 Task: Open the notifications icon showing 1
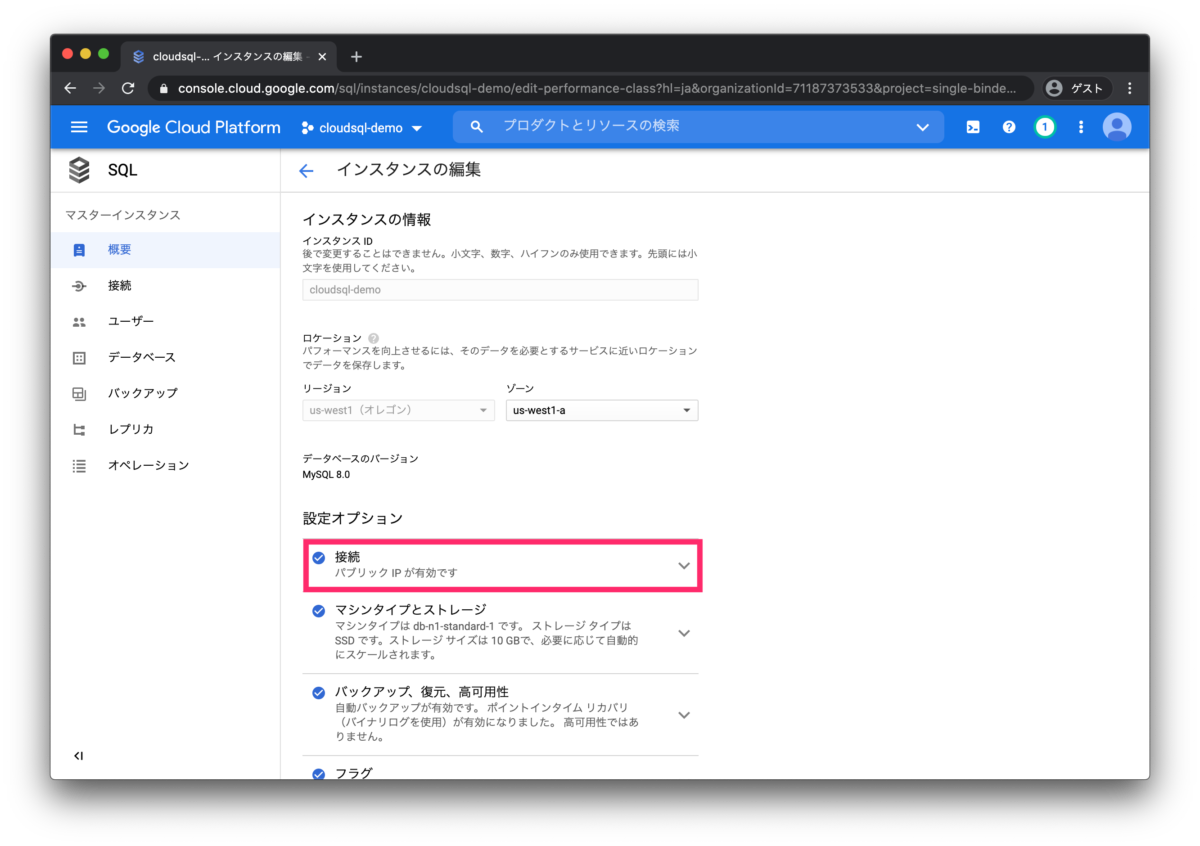[1044, 126]
